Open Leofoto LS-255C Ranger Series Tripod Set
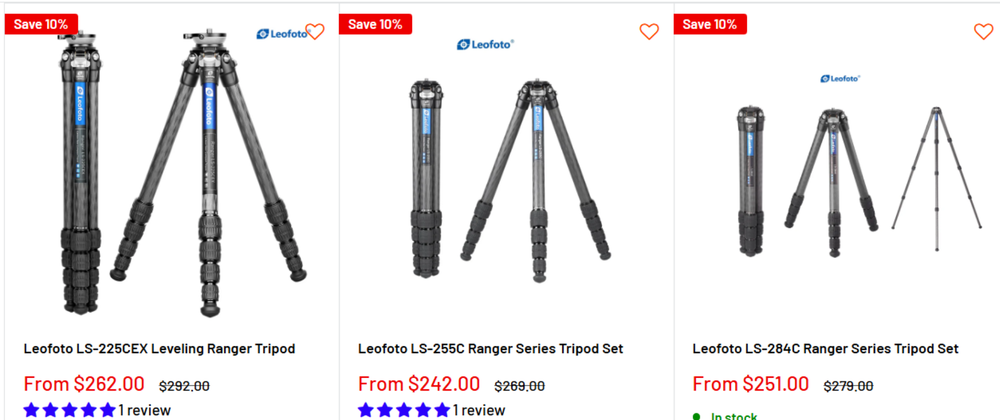Image resolution: width=1000 pixels, height=420 pixels. 490,349
